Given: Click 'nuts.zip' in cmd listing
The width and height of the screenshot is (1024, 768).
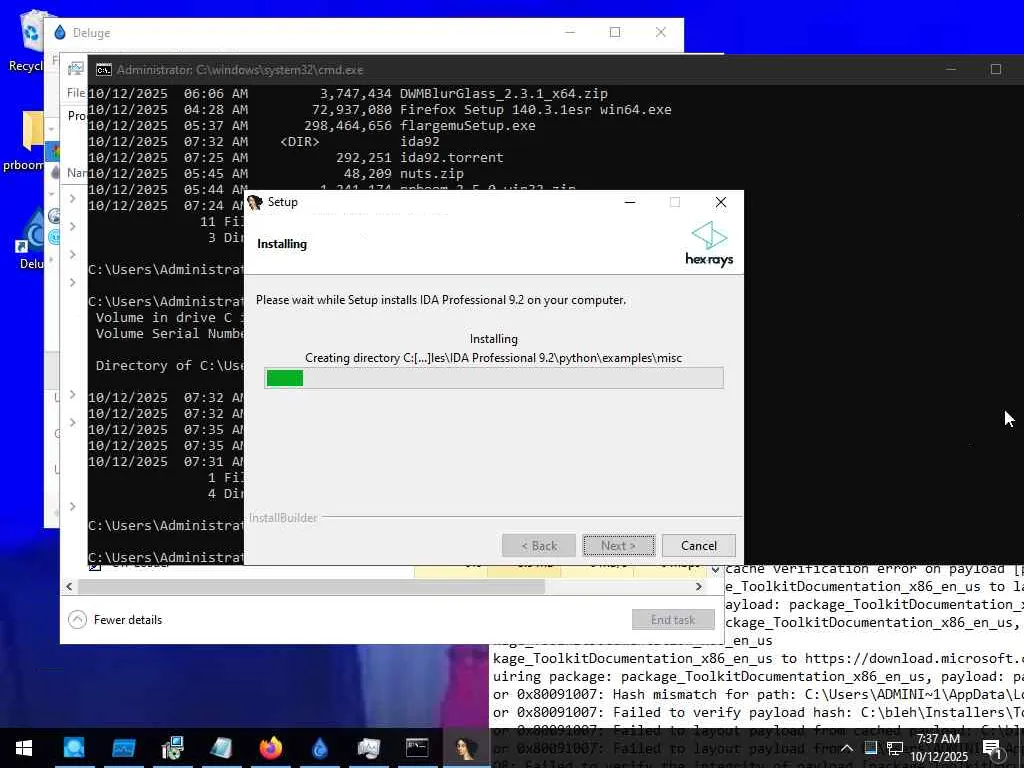Looking at the screenshot, I should pos(432,174).
